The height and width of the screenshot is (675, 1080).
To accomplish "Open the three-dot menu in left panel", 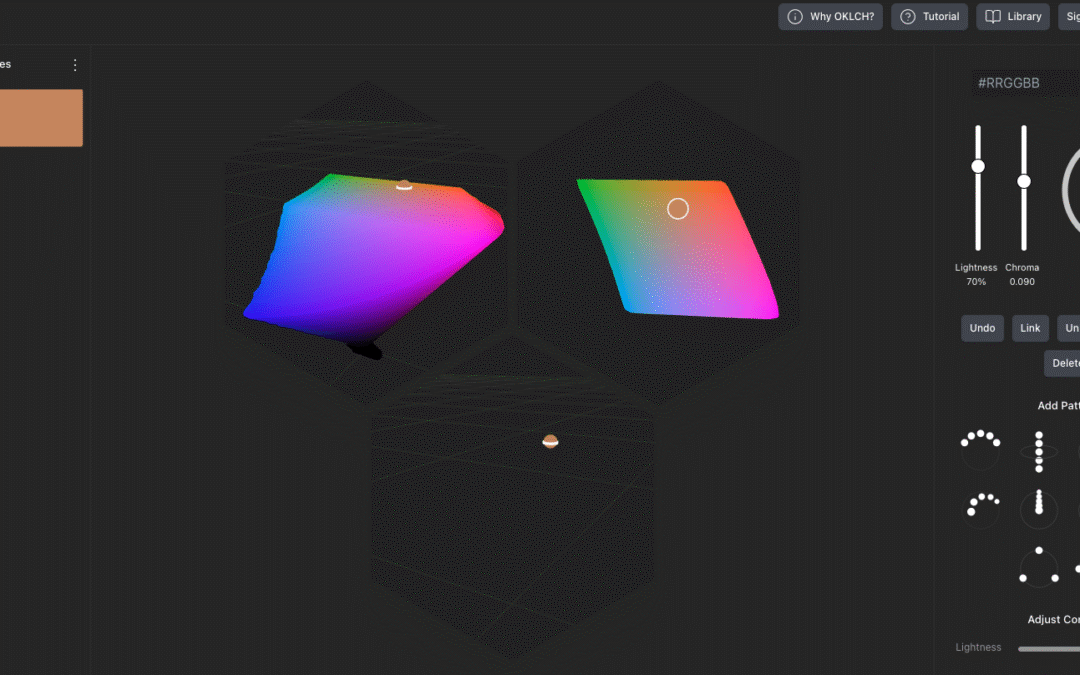I will pyautogui.click(x=74, y=64).
